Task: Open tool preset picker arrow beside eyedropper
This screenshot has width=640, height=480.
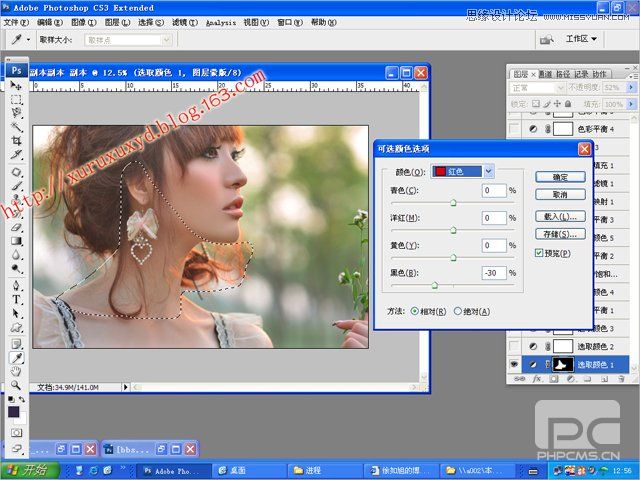Action: click(28, 40)
